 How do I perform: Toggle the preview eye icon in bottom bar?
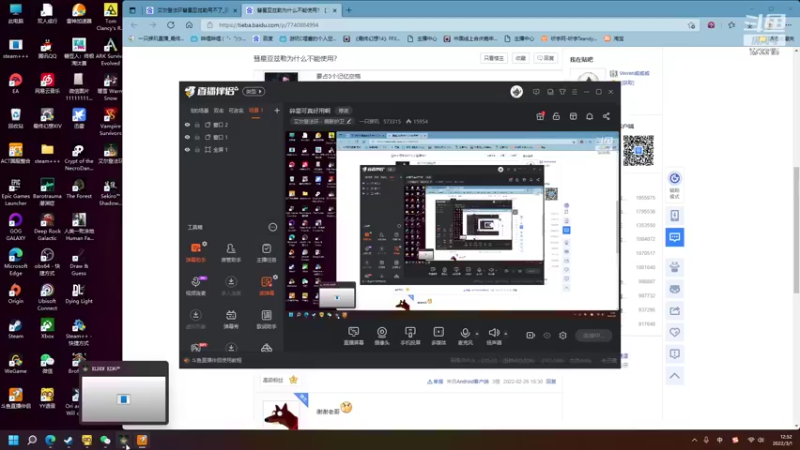(x=547, y=335)
